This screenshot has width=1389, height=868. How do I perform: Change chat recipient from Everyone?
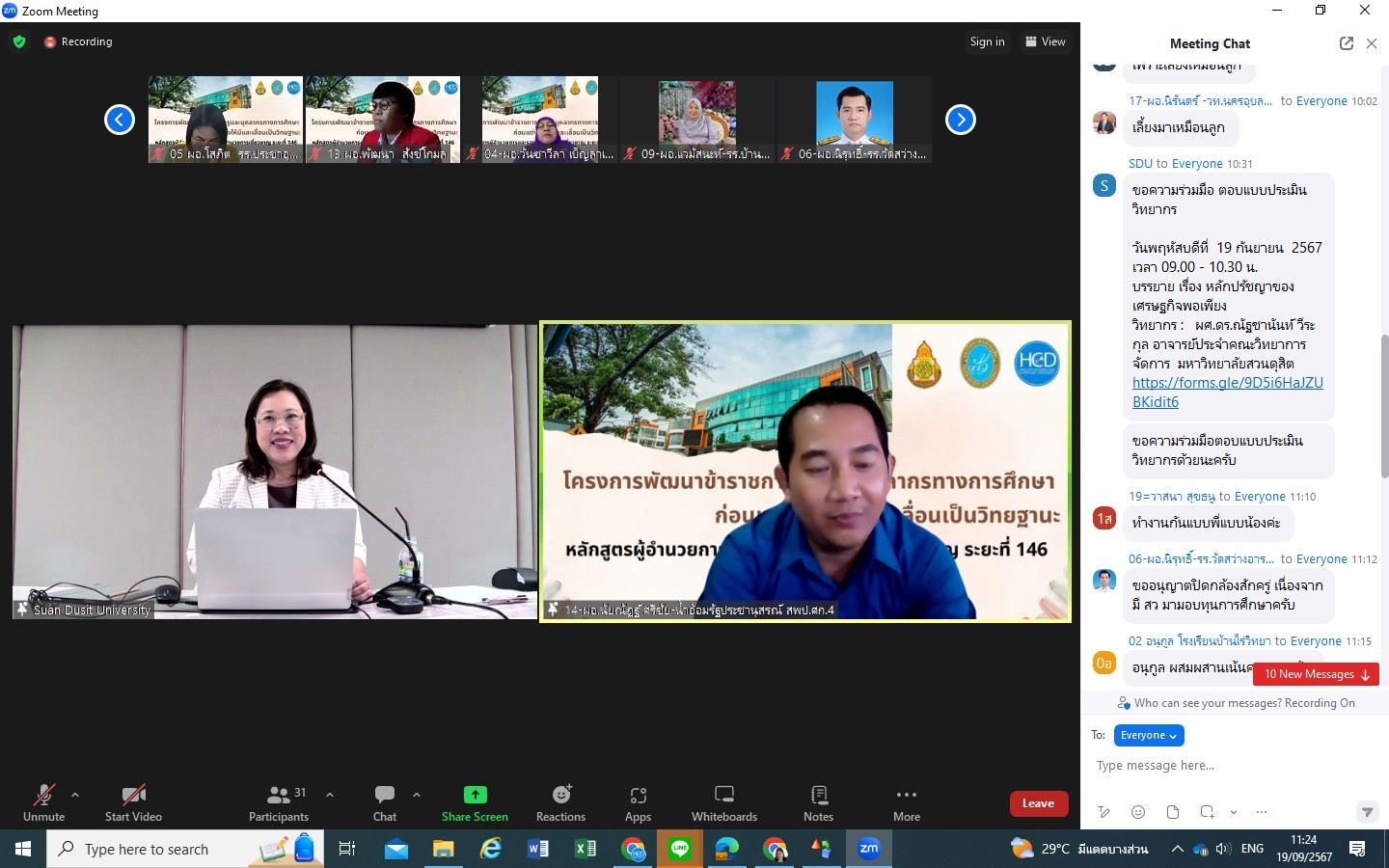1149,735
